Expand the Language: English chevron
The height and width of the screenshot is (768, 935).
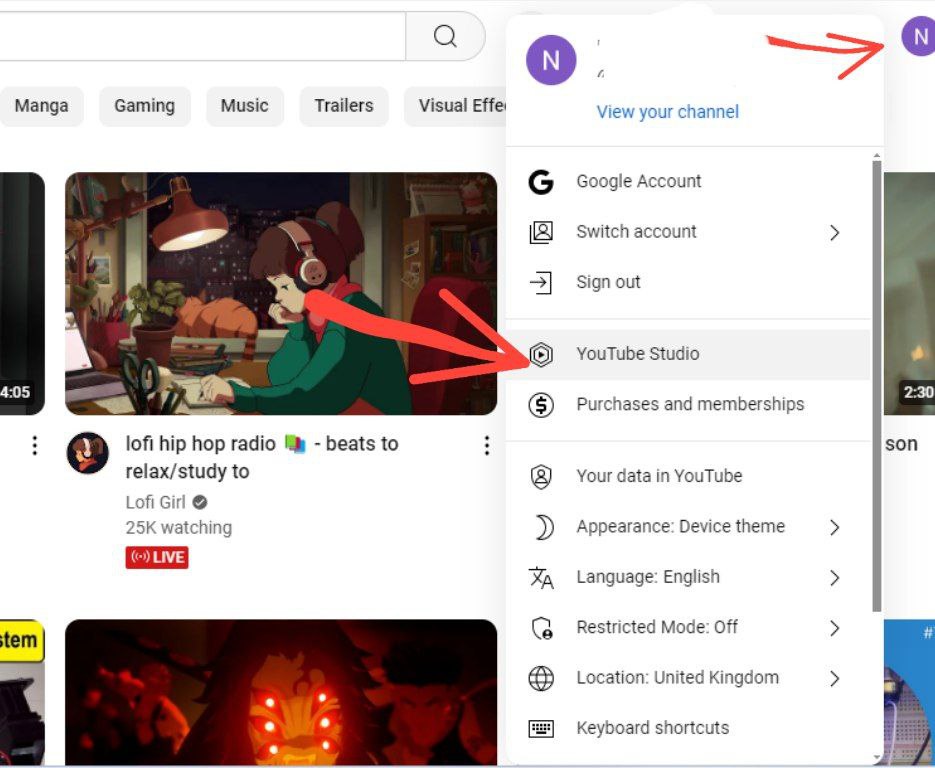(834, 578)
